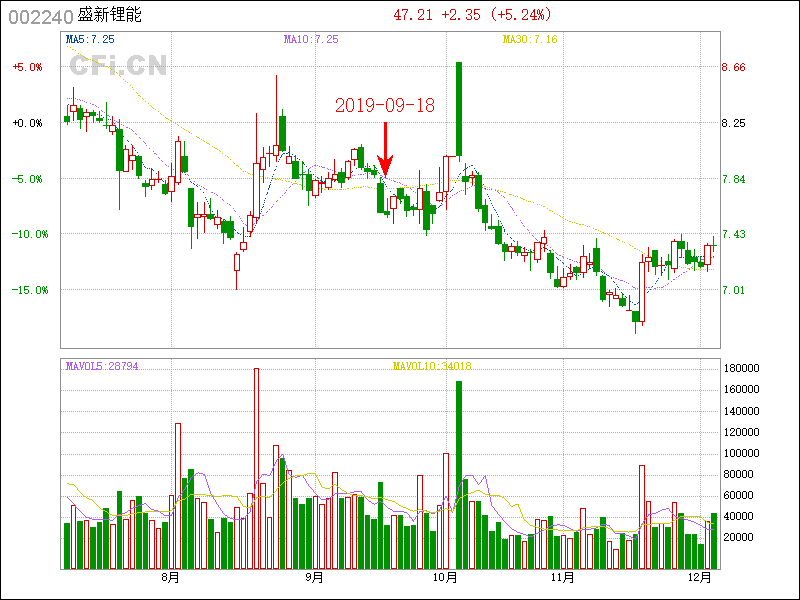This screenshot has height=600, width=800.
Task: Click the CFi.CN watermark logo
Action: coord(118,65)
